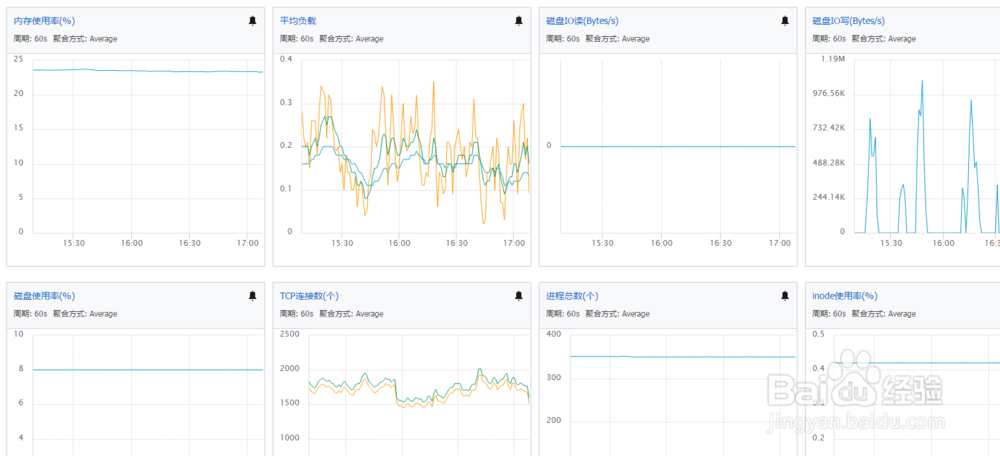
Task: Click the 磁盘使用率(%) title
Action: (x=44, y=296)
